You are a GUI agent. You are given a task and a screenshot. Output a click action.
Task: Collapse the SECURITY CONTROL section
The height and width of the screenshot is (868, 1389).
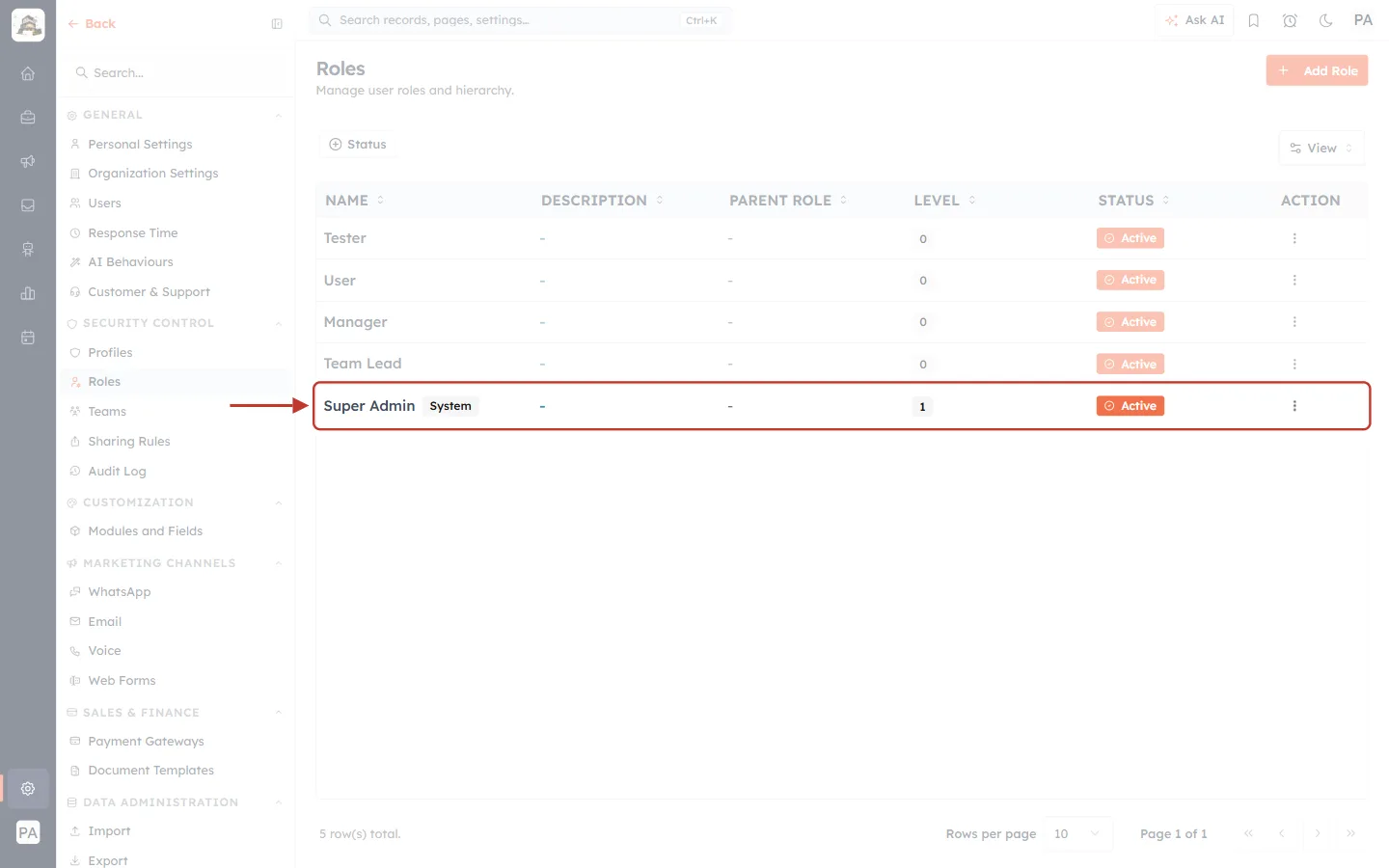[x=278, y=324]
